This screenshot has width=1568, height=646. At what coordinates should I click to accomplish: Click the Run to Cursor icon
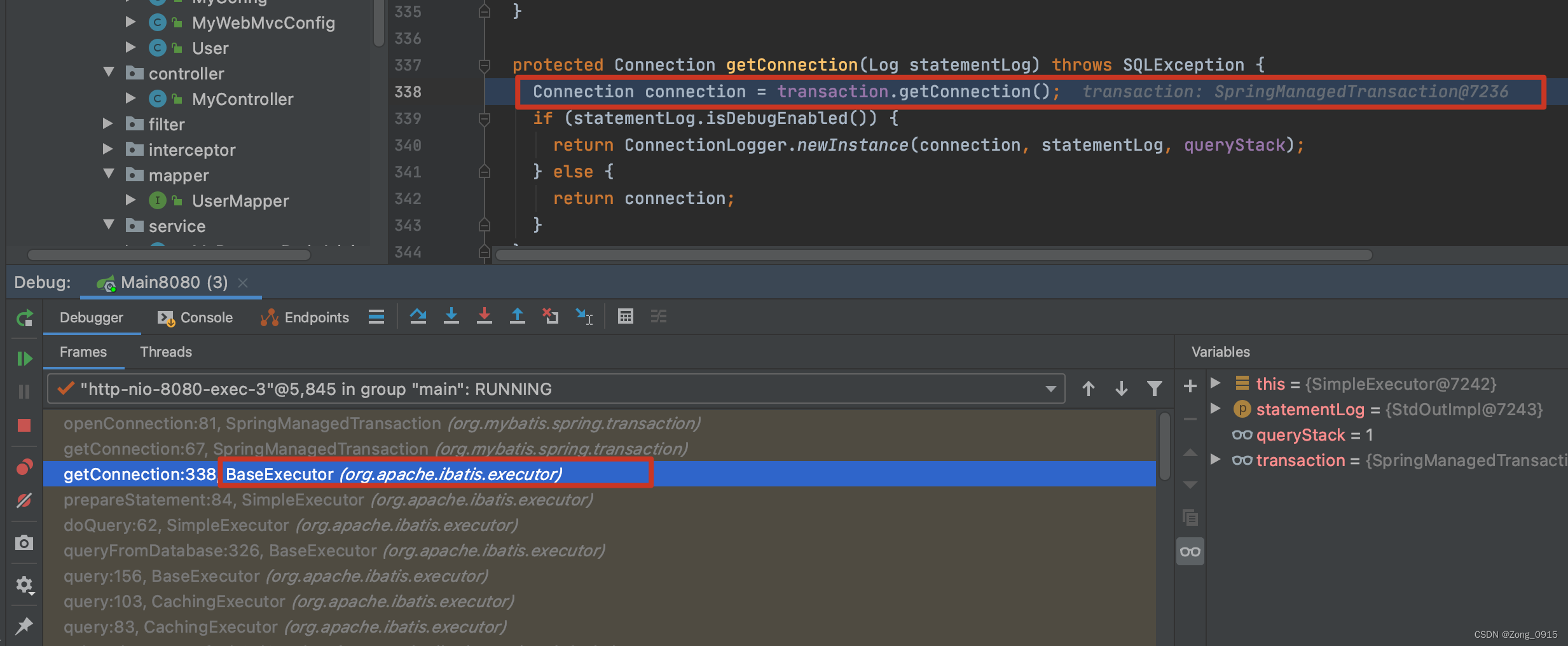pyautogui.click(x=584, y=316)
